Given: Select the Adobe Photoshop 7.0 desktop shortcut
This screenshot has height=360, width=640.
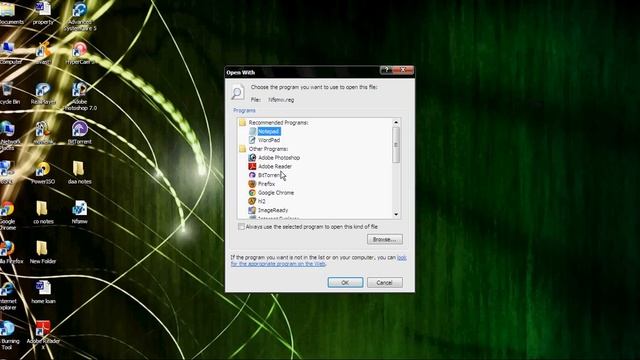Looking at the screenshot, I should (x=80, y=96).
